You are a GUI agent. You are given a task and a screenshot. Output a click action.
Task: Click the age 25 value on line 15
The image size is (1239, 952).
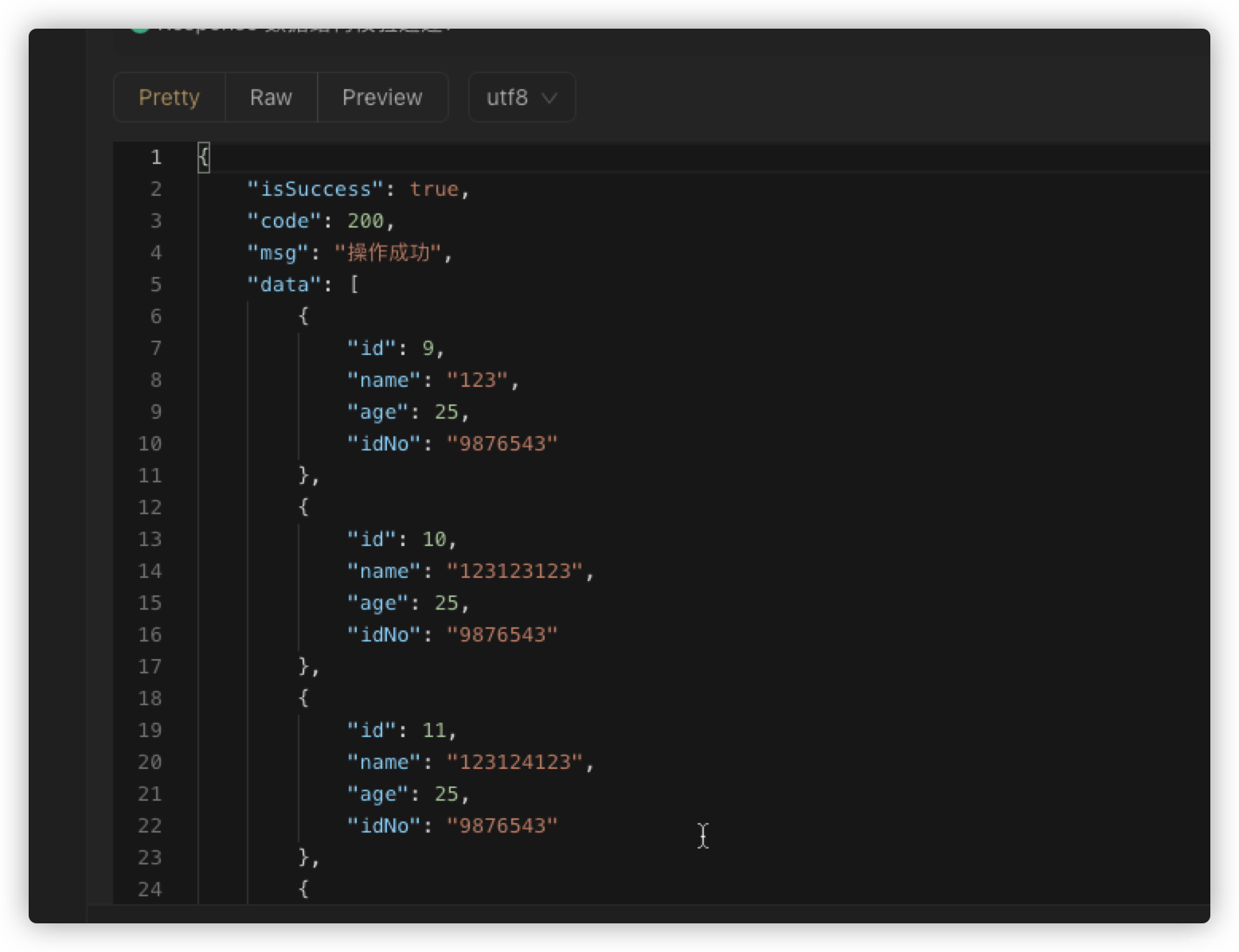coord(447,603)
